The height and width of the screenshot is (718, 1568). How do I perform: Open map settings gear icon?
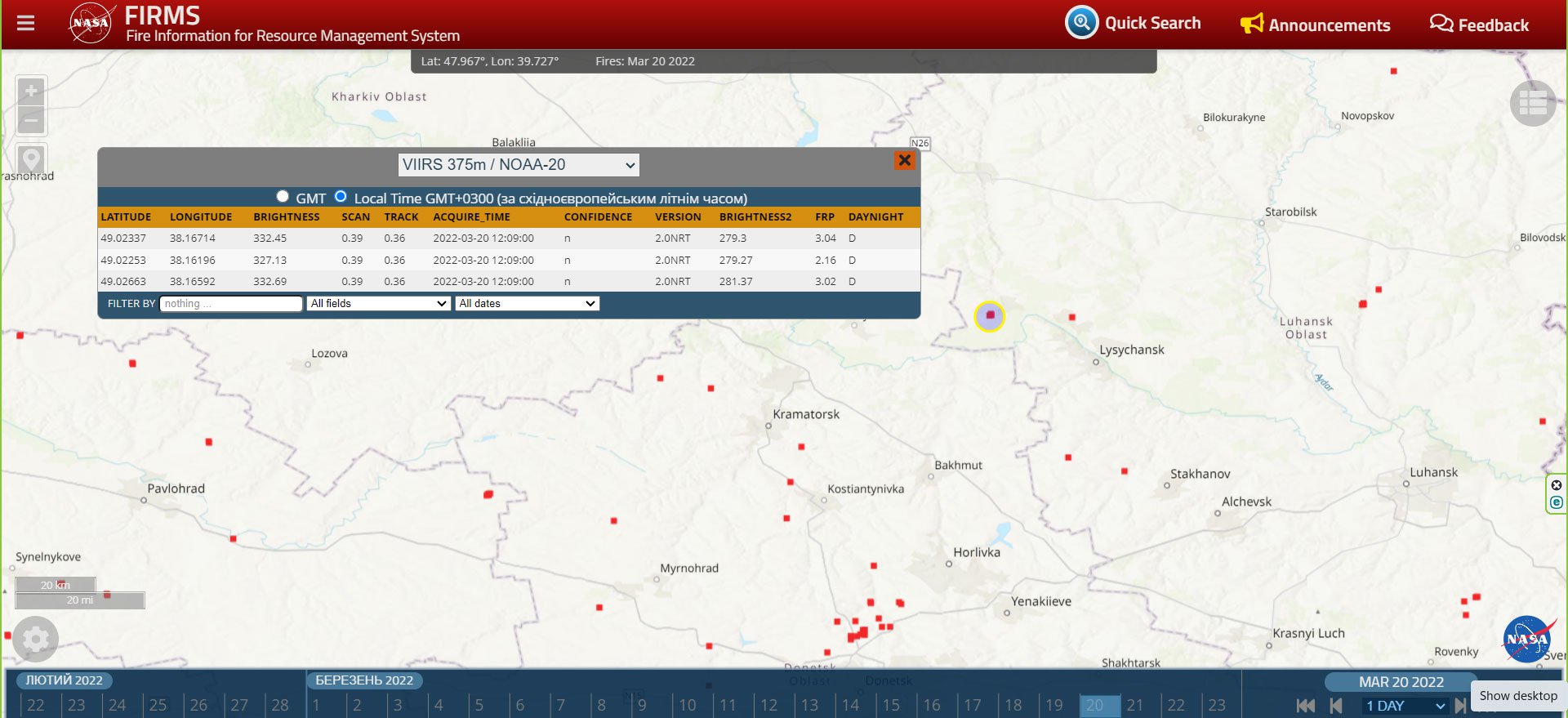point(35,639)
